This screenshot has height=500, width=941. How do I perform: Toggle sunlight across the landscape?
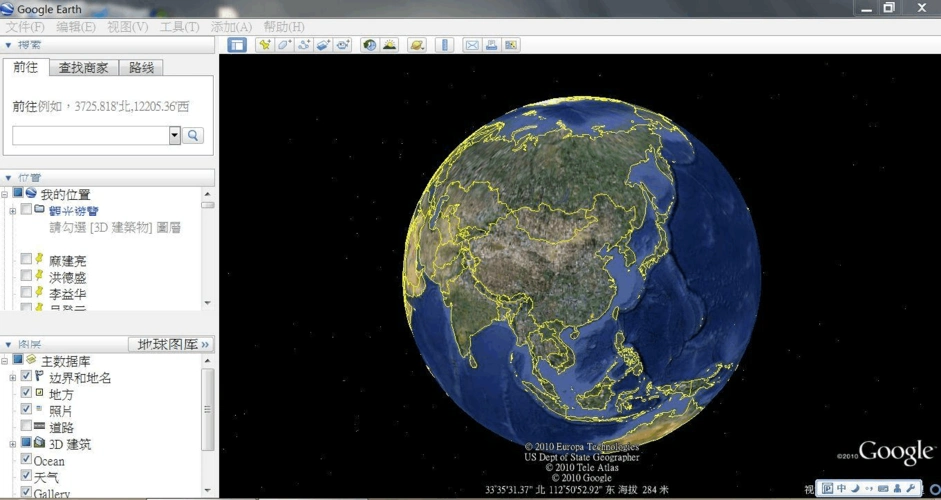coord(389,44)
